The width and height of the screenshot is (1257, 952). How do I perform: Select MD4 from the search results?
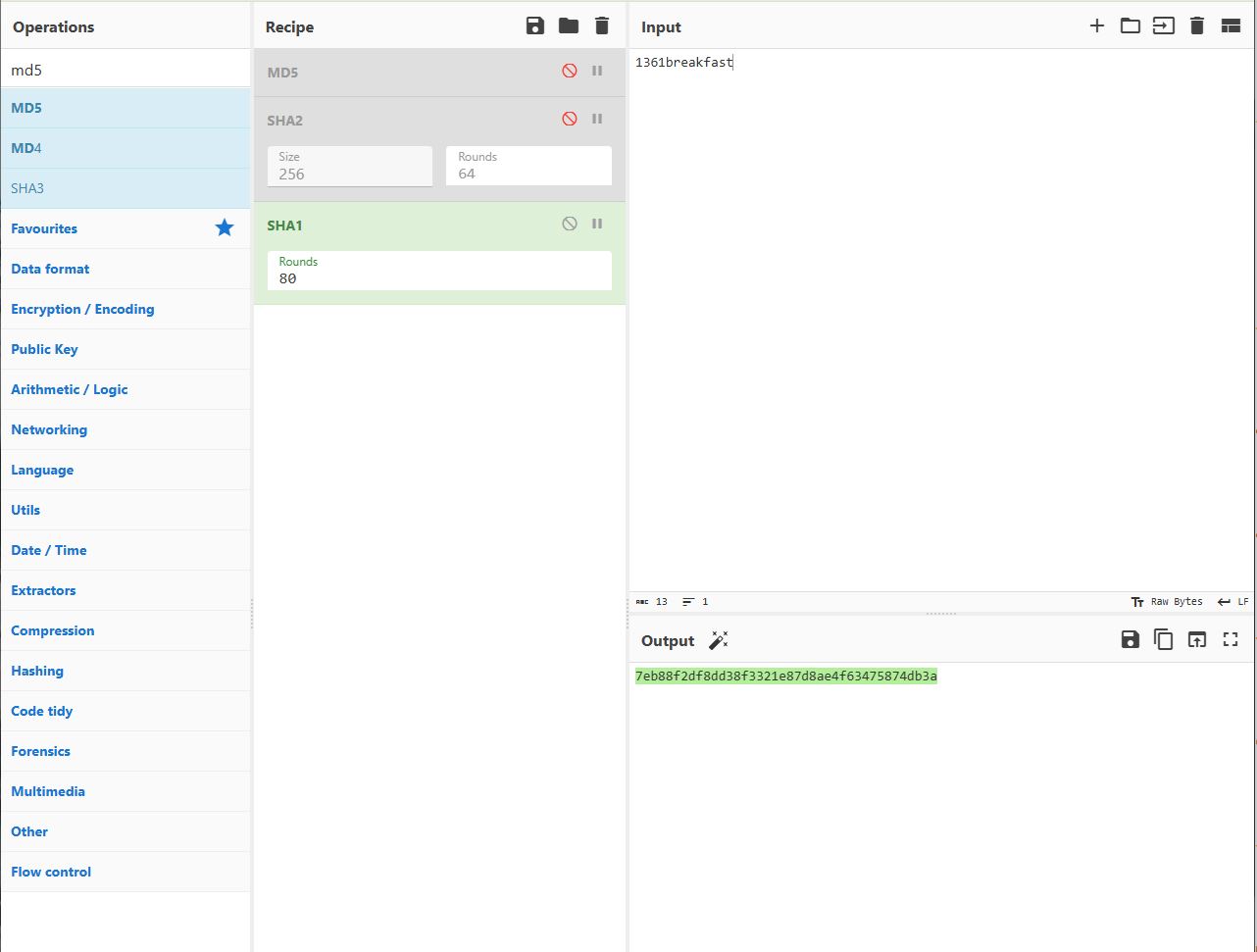pos(25,148)
